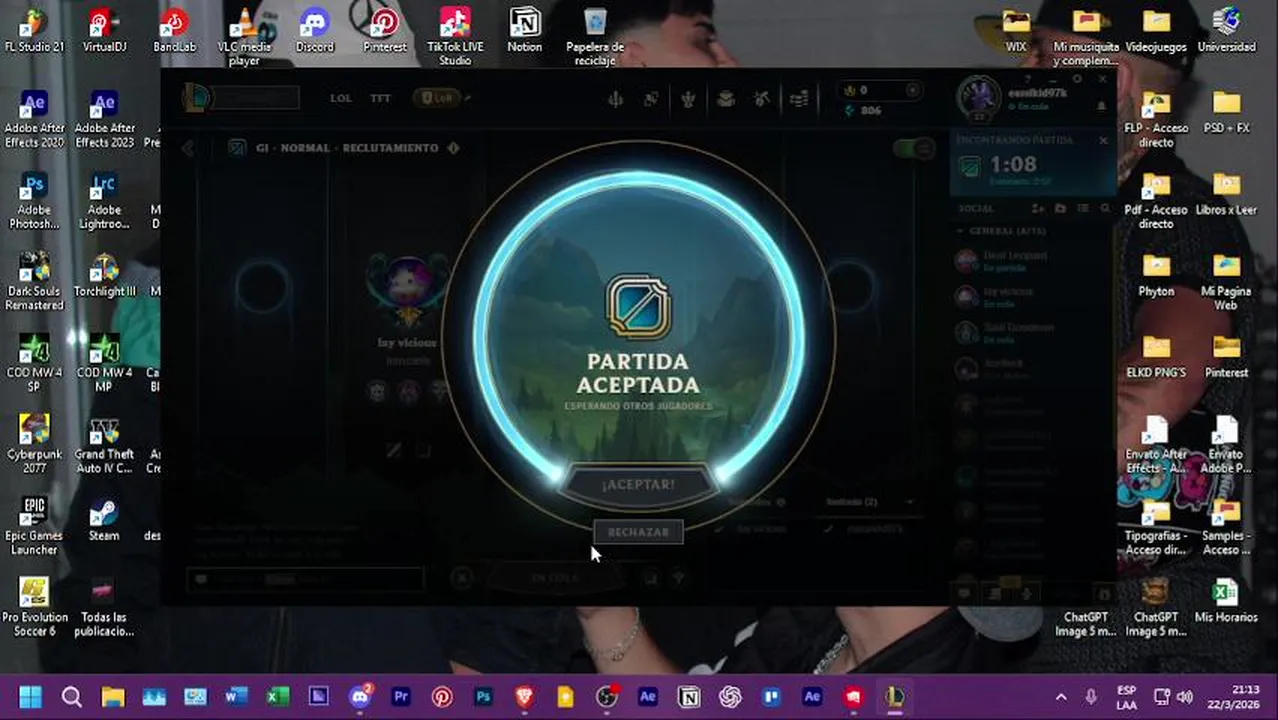Viewport: 1278px width, 720px height.
Task: Decline the match with RECHAZAR
Action: (x=638, y=532)
